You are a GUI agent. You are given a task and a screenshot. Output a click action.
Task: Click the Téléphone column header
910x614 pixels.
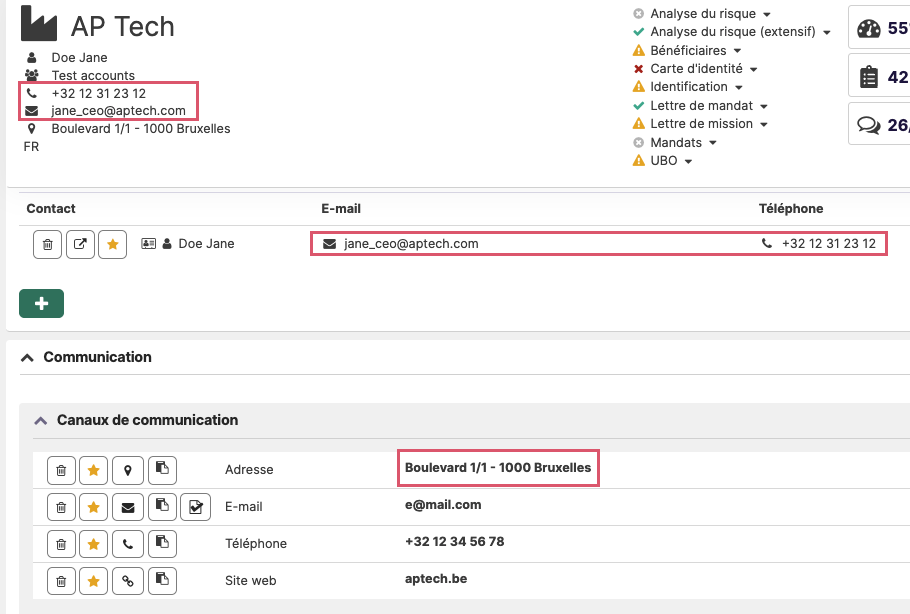click(791, 209)
